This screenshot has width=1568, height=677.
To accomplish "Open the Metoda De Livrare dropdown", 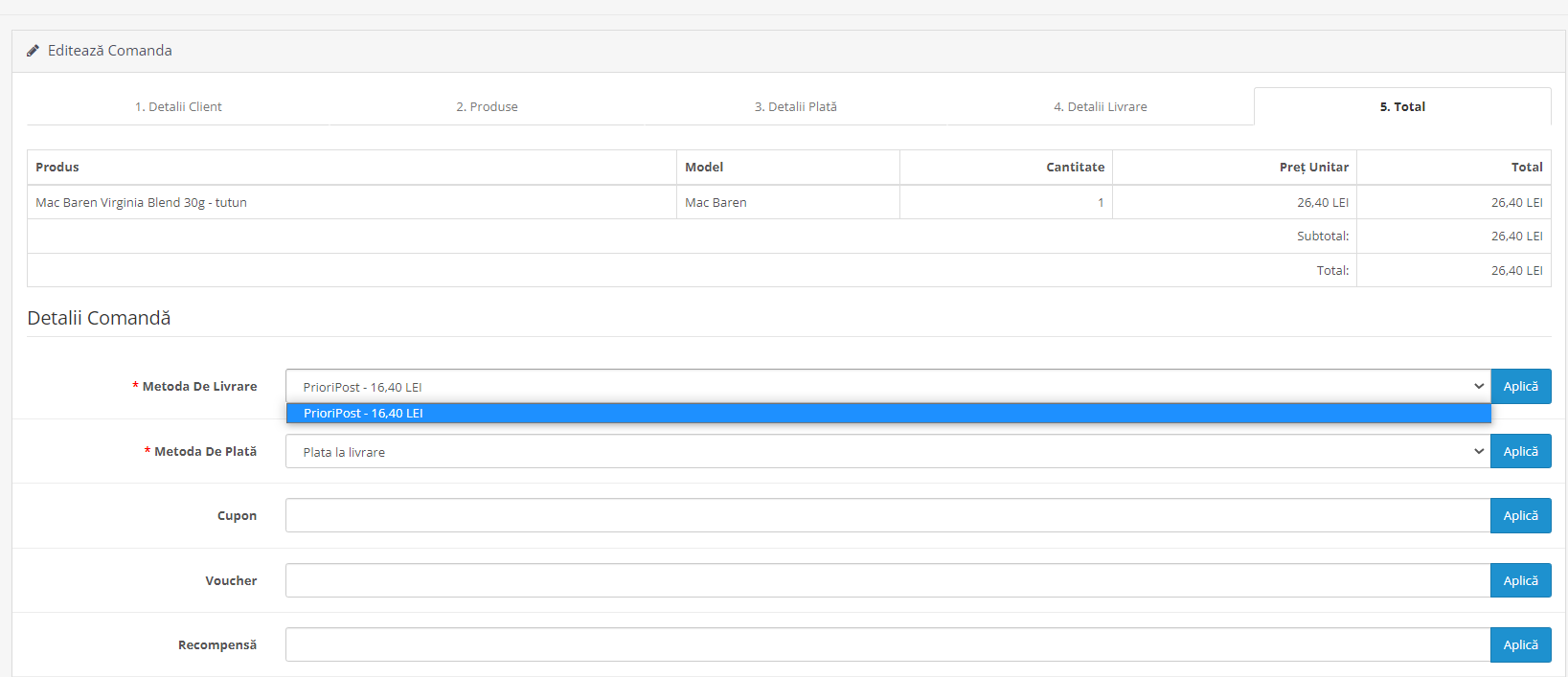I will (x=888, y=386).
